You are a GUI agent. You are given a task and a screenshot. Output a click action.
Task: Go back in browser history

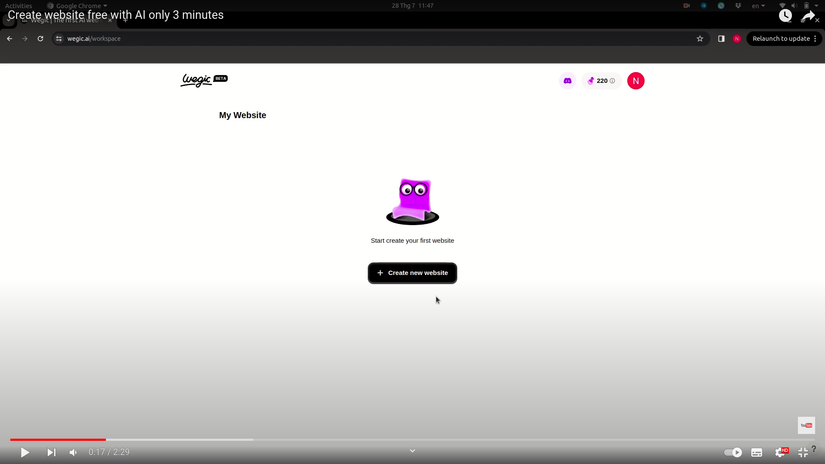(x=9, y=38)
